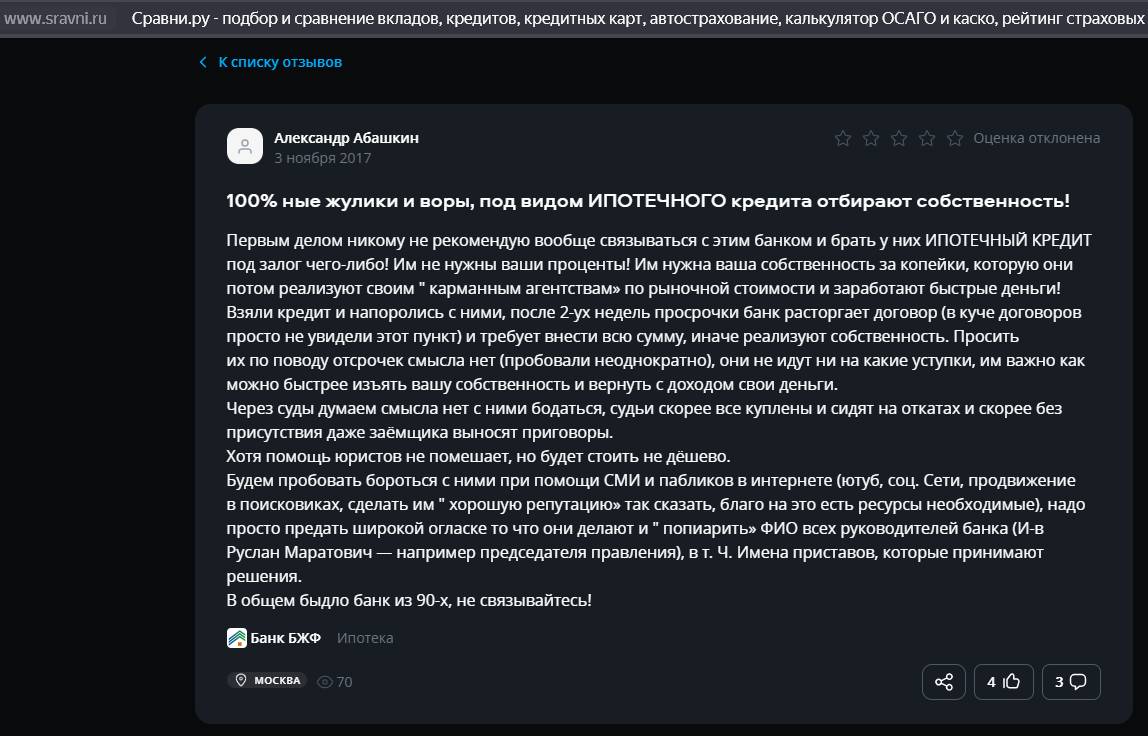This screenshot has height=736, width=1148.
Task: Select the third rating star
Action: coord(898,138)
